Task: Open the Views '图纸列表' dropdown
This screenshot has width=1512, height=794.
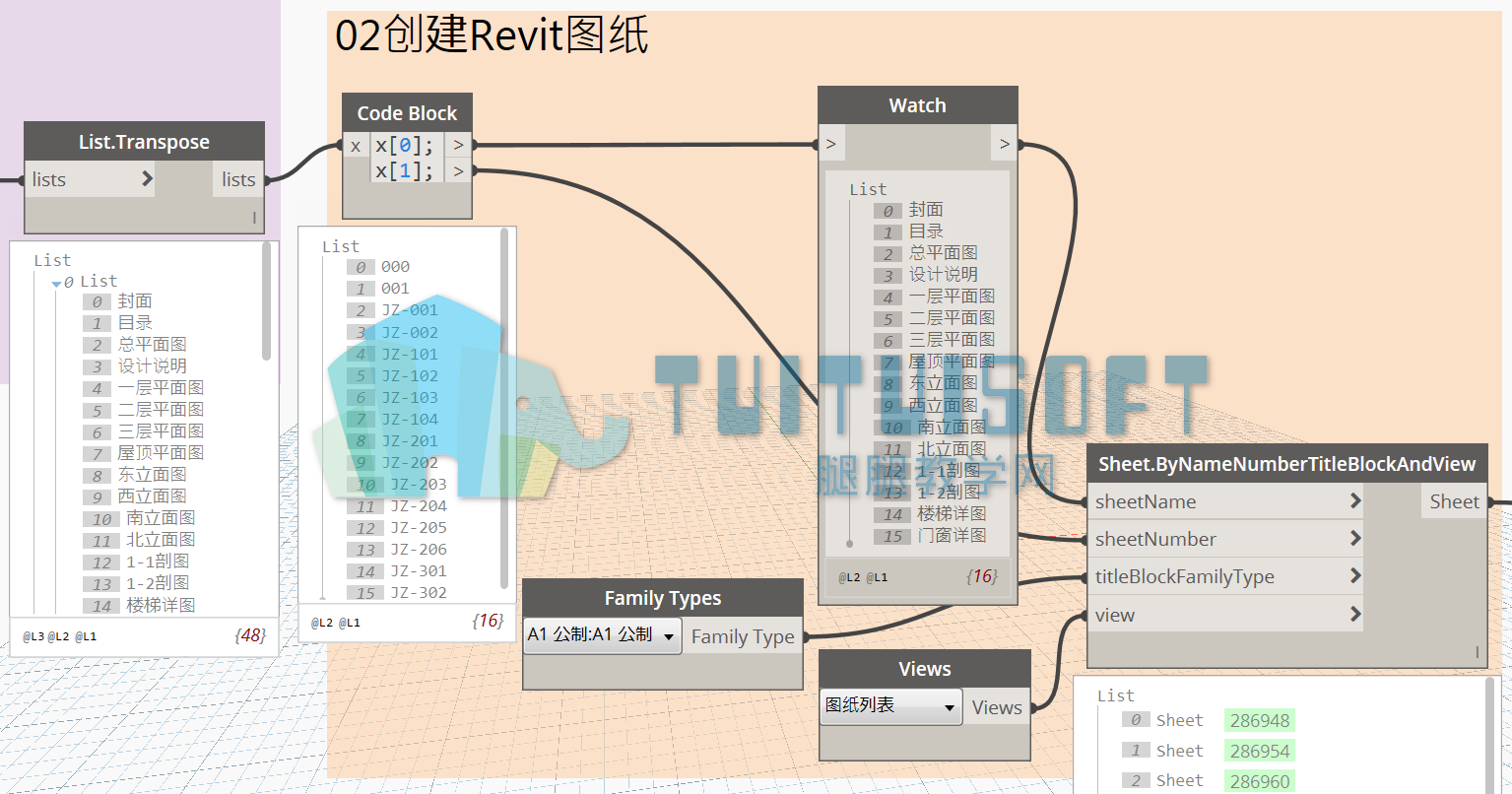Action: click(890, 706)
